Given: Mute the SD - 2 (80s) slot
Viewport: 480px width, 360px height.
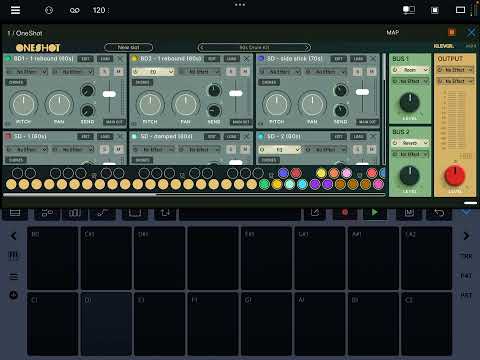Looking at the screenshot, I should click(x=371, y=149).
